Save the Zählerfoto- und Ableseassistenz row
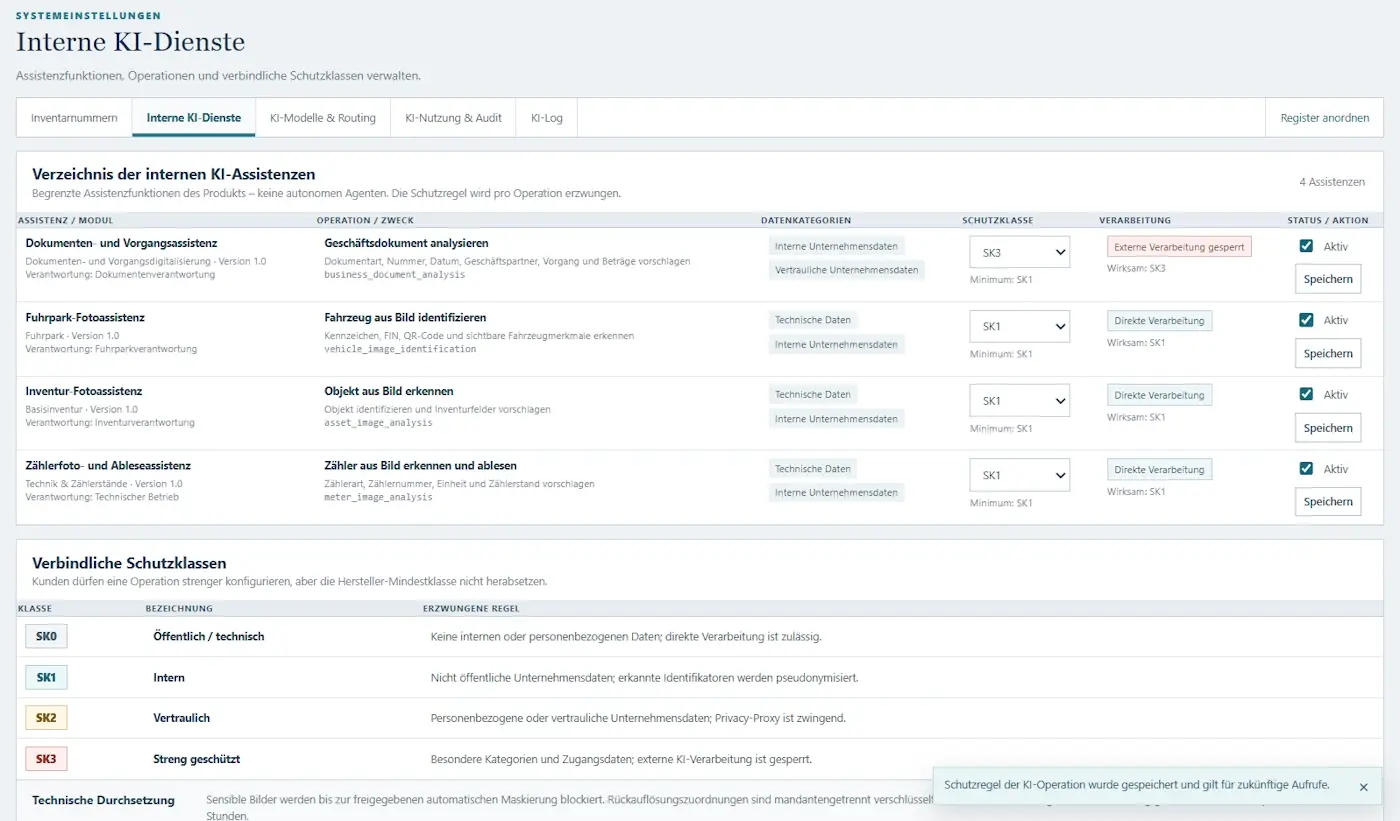The image size is (1400, 821). tap(1328, 502)
